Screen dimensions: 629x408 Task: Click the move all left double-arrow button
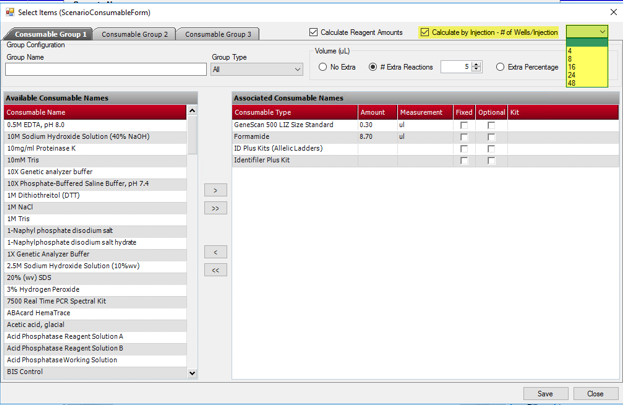[215, 270]
